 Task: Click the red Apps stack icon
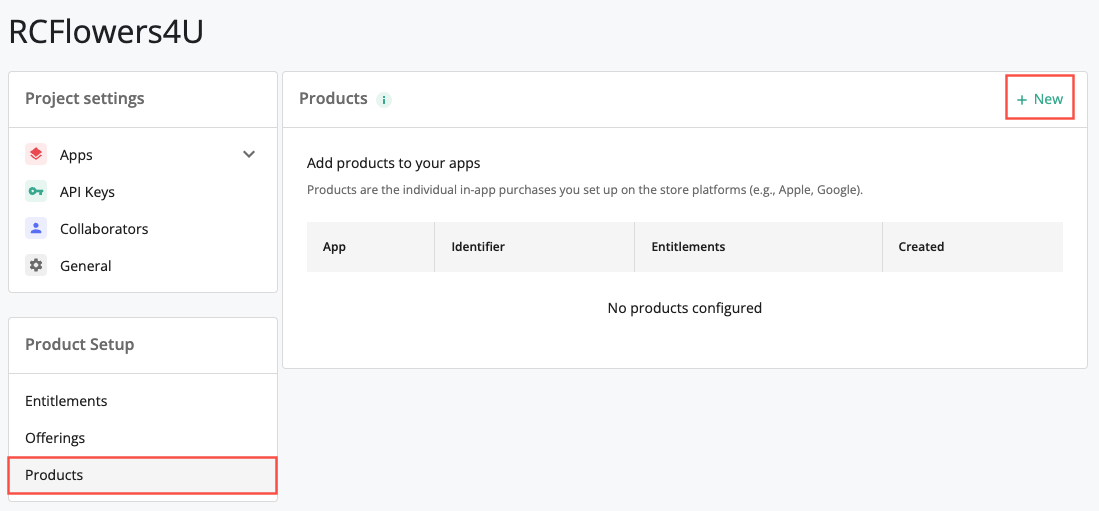click(36, 155)
